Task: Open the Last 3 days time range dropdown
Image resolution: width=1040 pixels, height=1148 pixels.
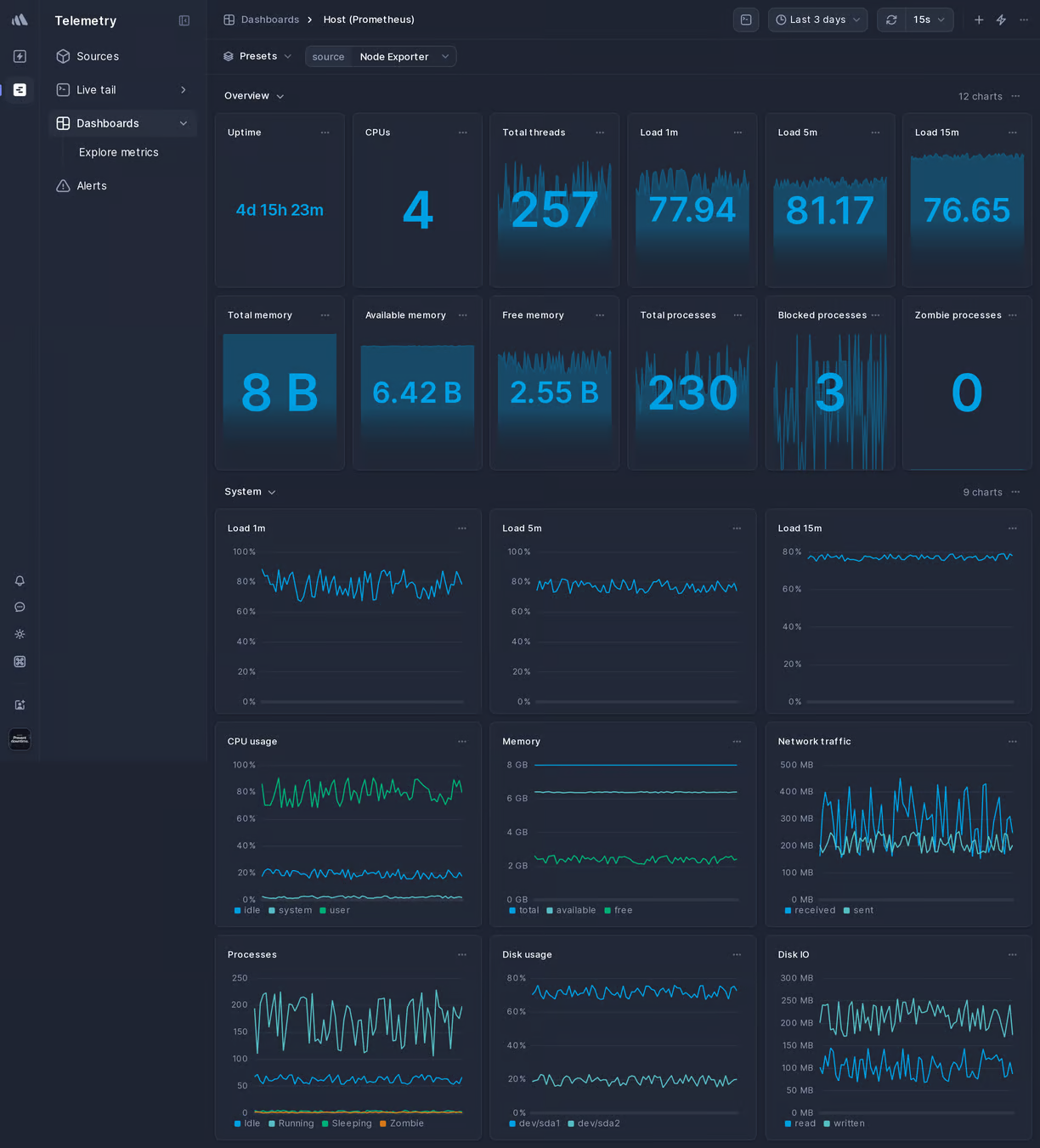Action: pos(817,20)
